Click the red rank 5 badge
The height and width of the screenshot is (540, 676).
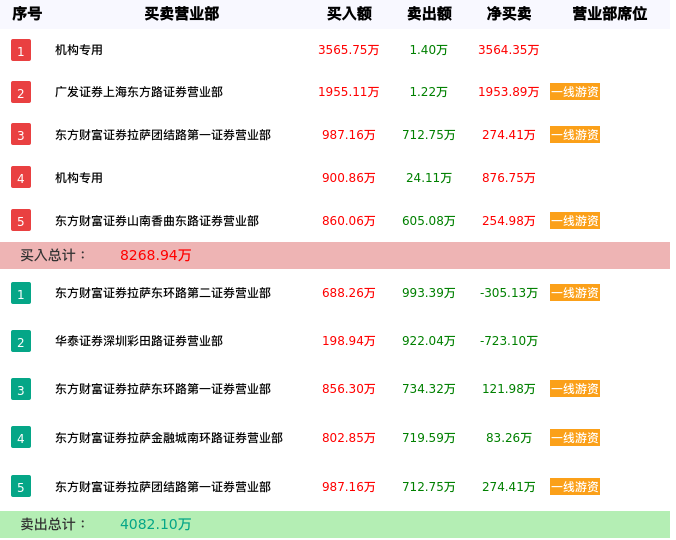(x=21, y=220)
